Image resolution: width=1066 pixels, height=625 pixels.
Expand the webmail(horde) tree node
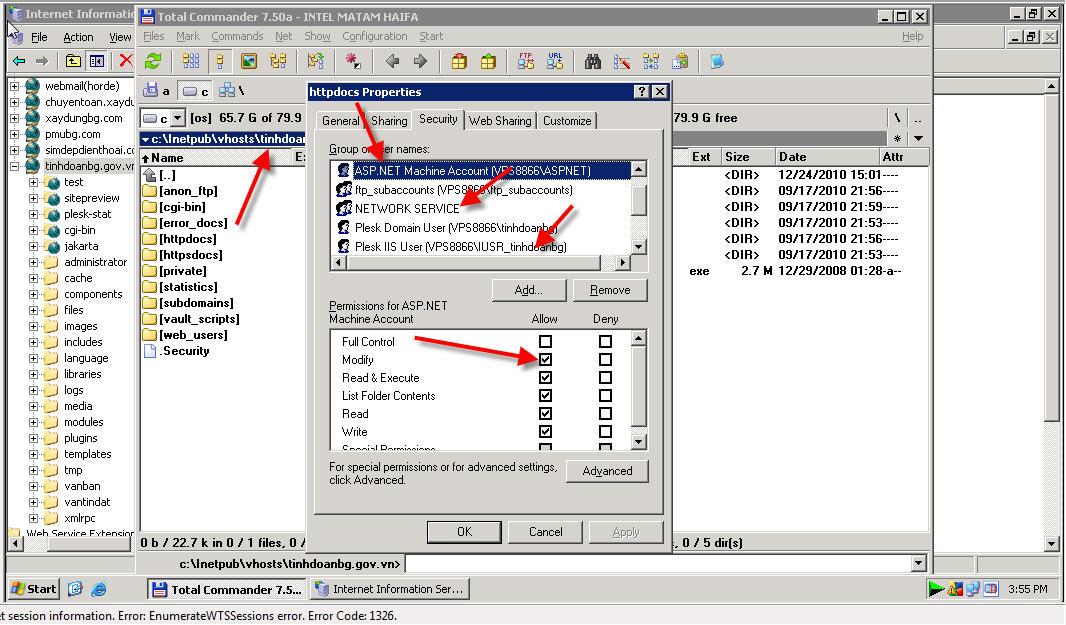[x=14, y=86]
